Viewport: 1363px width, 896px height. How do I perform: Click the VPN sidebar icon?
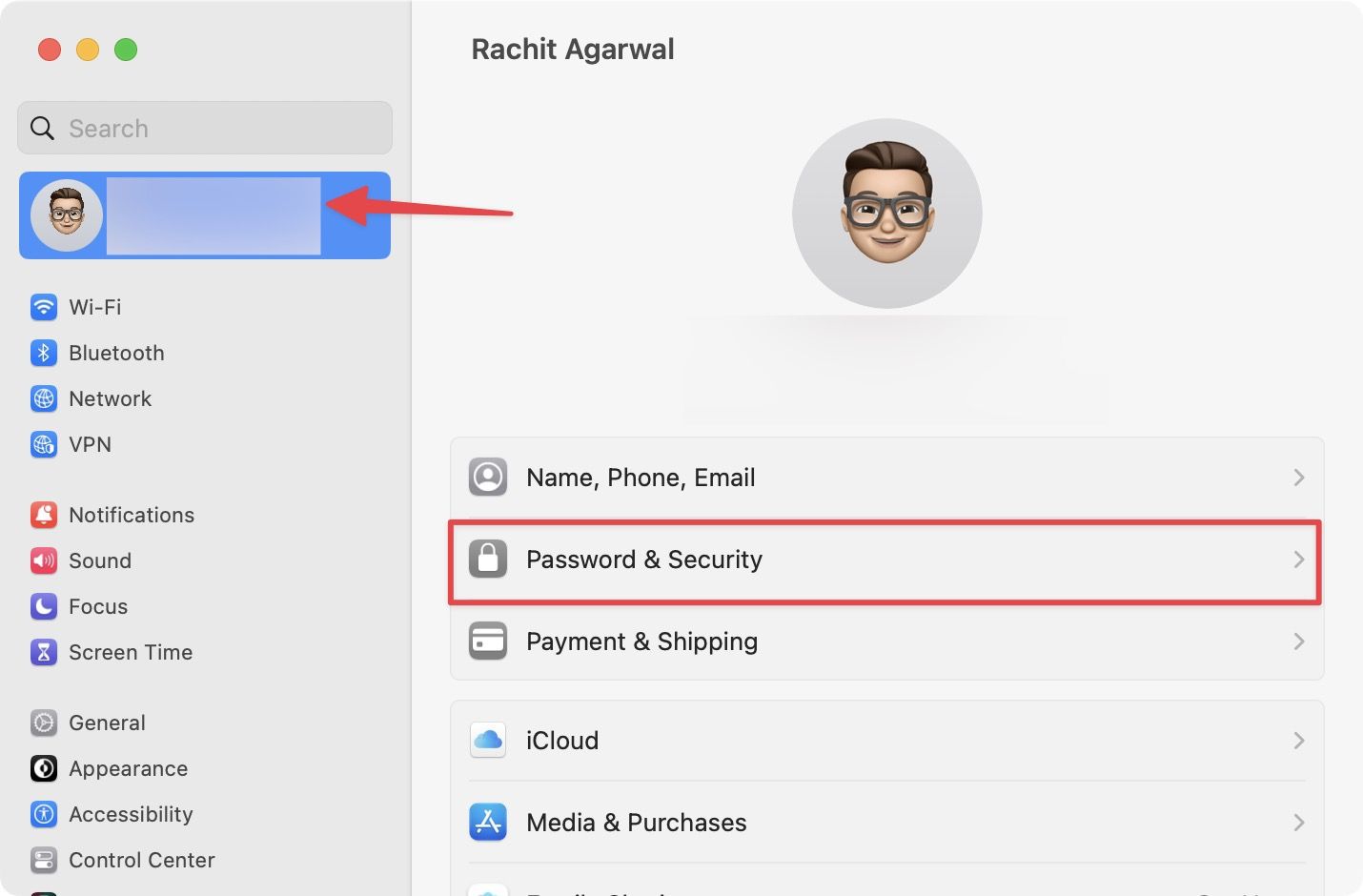point(44,444)
